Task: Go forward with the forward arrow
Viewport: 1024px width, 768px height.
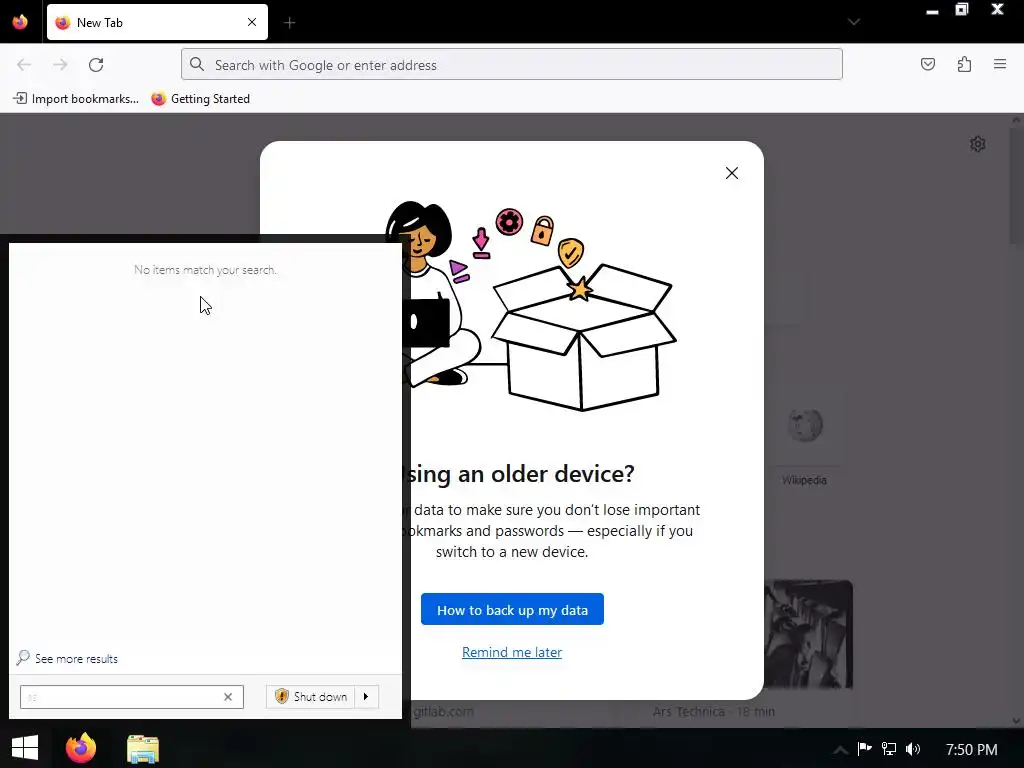Action: [60, 65]
